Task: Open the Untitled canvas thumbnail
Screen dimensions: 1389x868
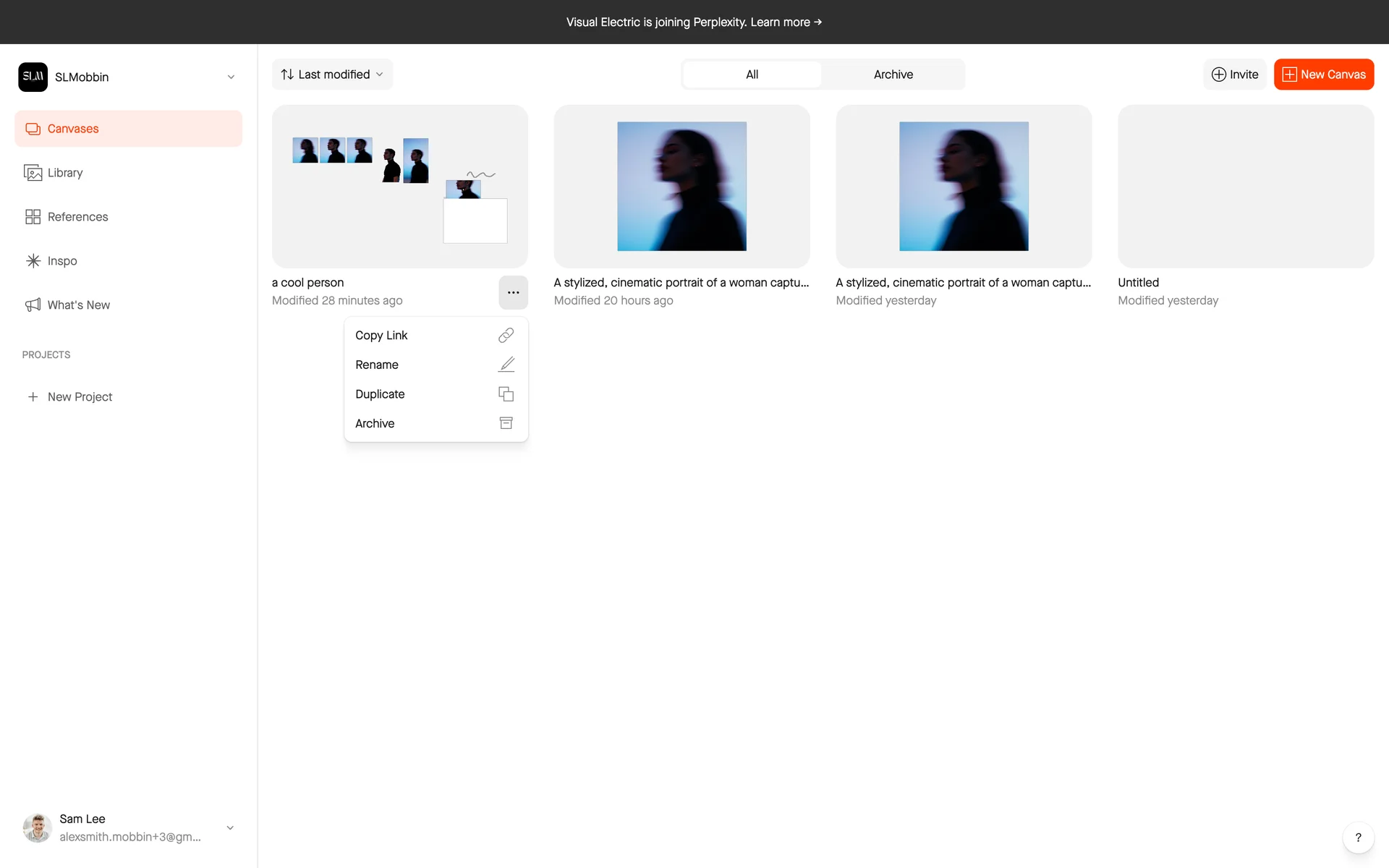Action: (x=1245, y=187)
